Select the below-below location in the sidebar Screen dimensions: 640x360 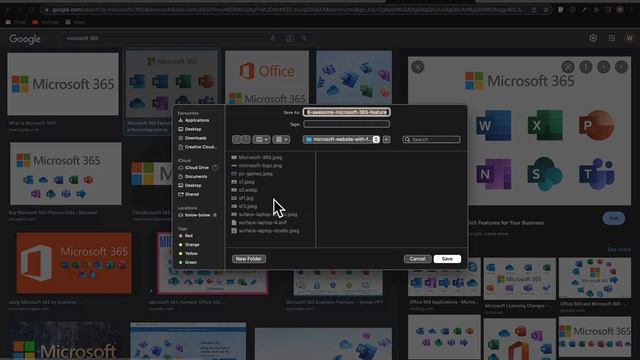194,215
